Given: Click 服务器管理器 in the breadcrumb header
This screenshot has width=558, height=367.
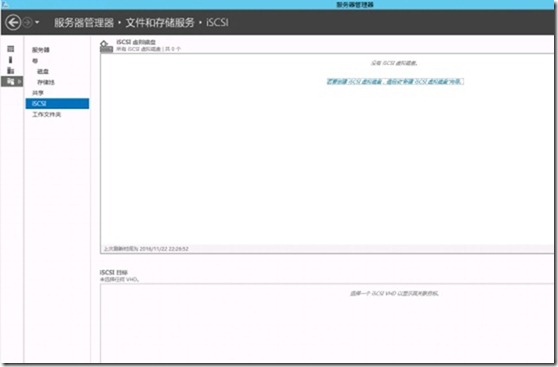Looking at the screenshot, I should pyautogui.click(x=84, y=22).
